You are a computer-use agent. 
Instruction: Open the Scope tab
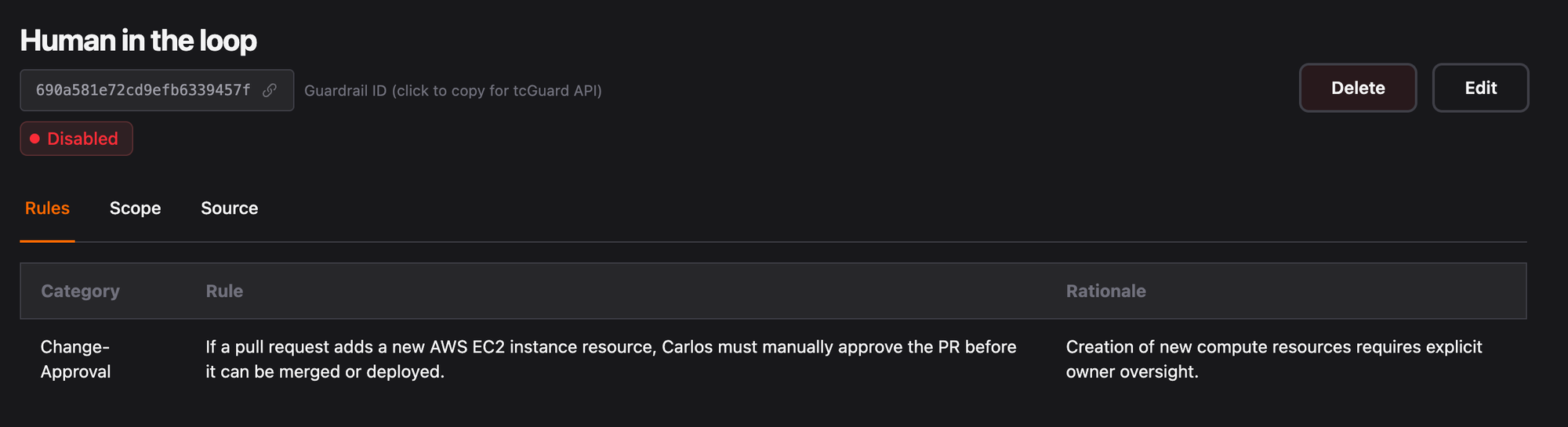pos(135,208)
